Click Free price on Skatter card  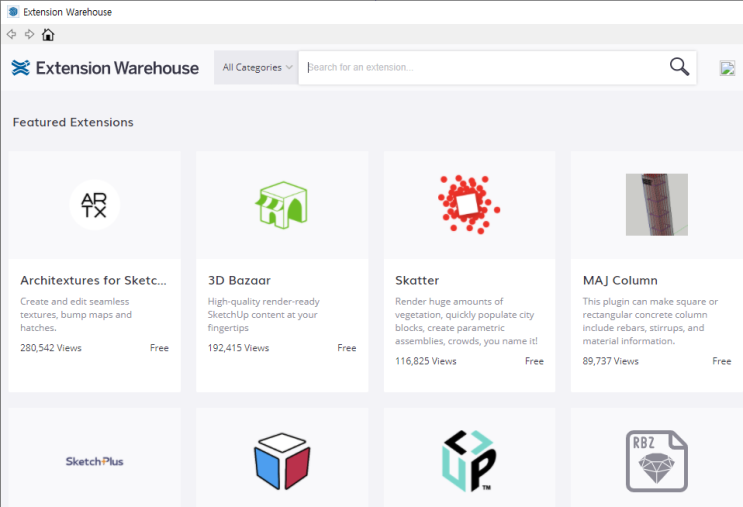point(534,361)
